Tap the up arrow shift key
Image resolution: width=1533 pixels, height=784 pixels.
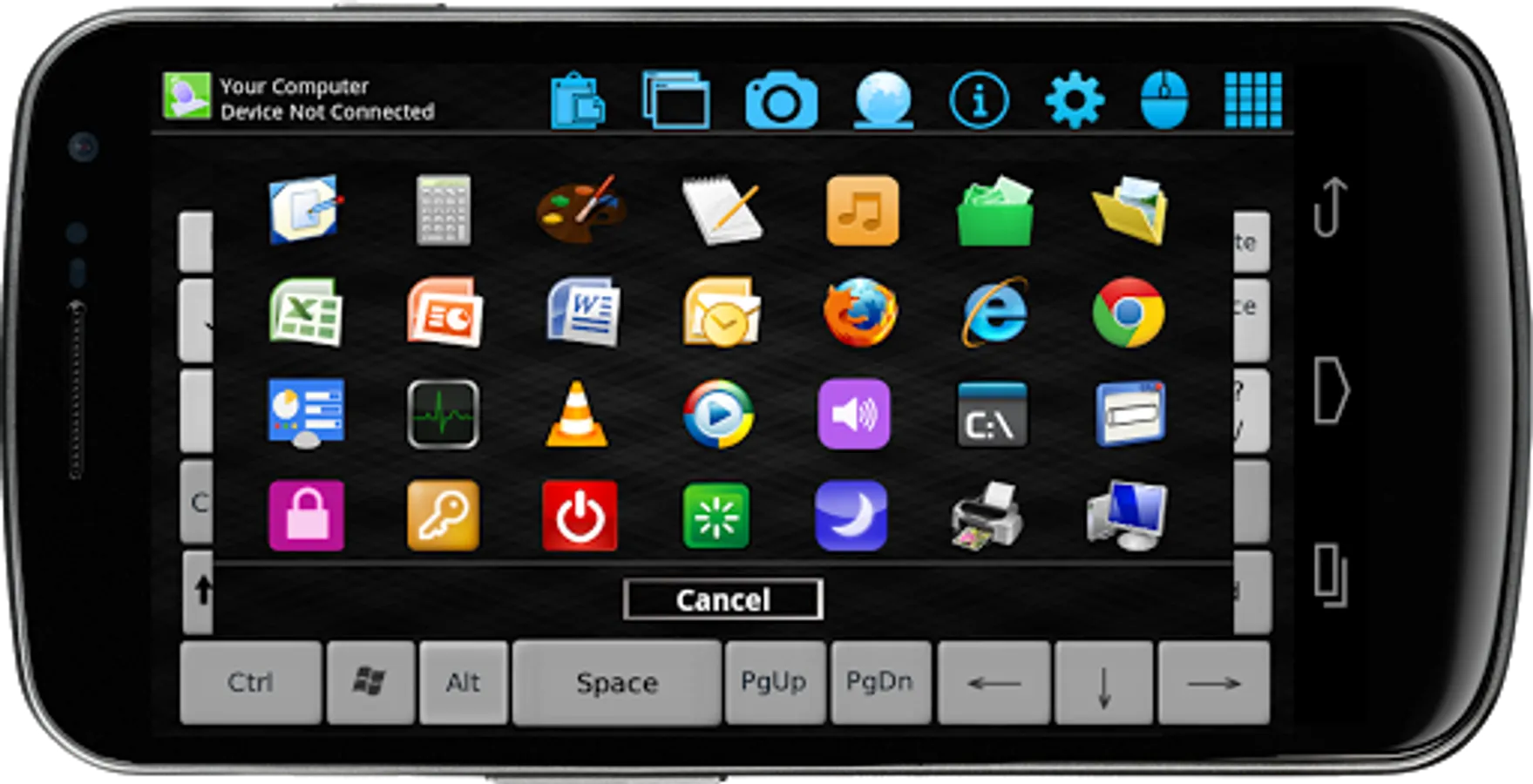(x=198, y=591)
